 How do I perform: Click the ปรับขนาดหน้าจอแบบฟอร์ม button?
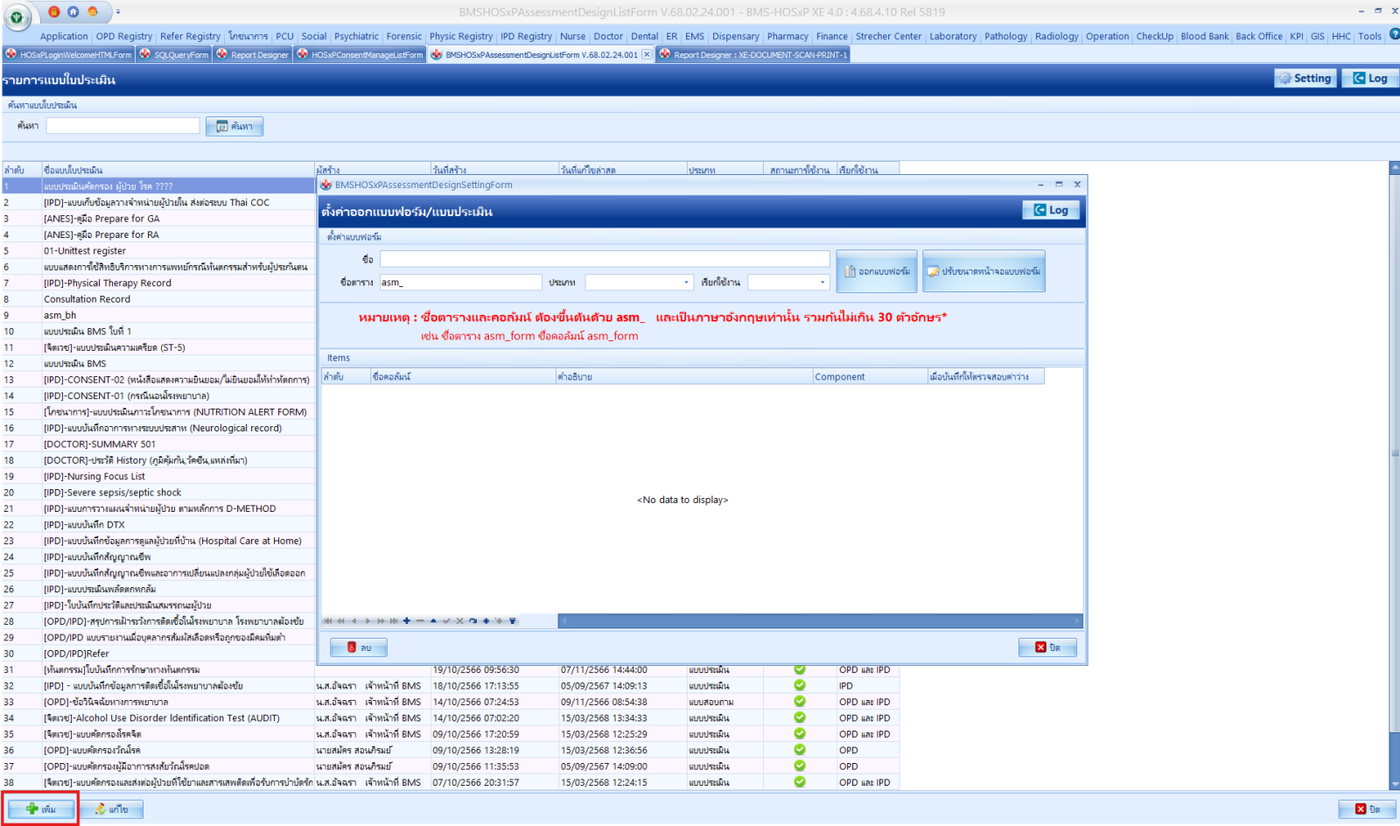click(984, 271)
